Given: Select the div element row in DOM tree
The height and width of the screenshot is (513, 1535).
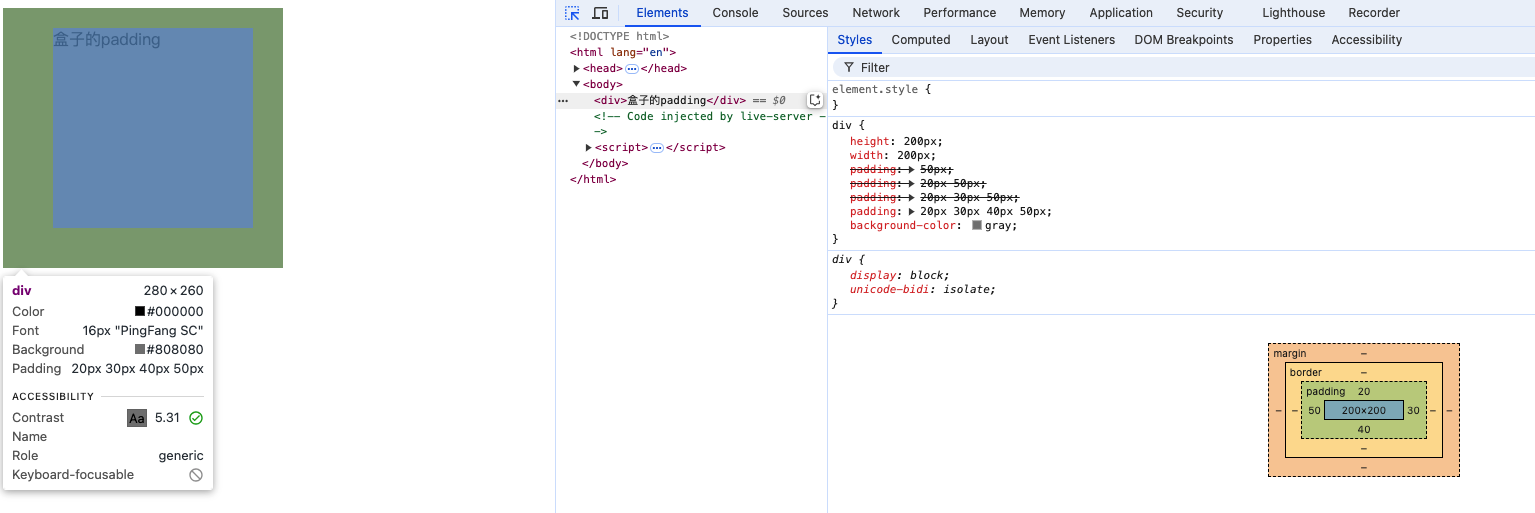Looking at the screenshot, I should (689, 100).
